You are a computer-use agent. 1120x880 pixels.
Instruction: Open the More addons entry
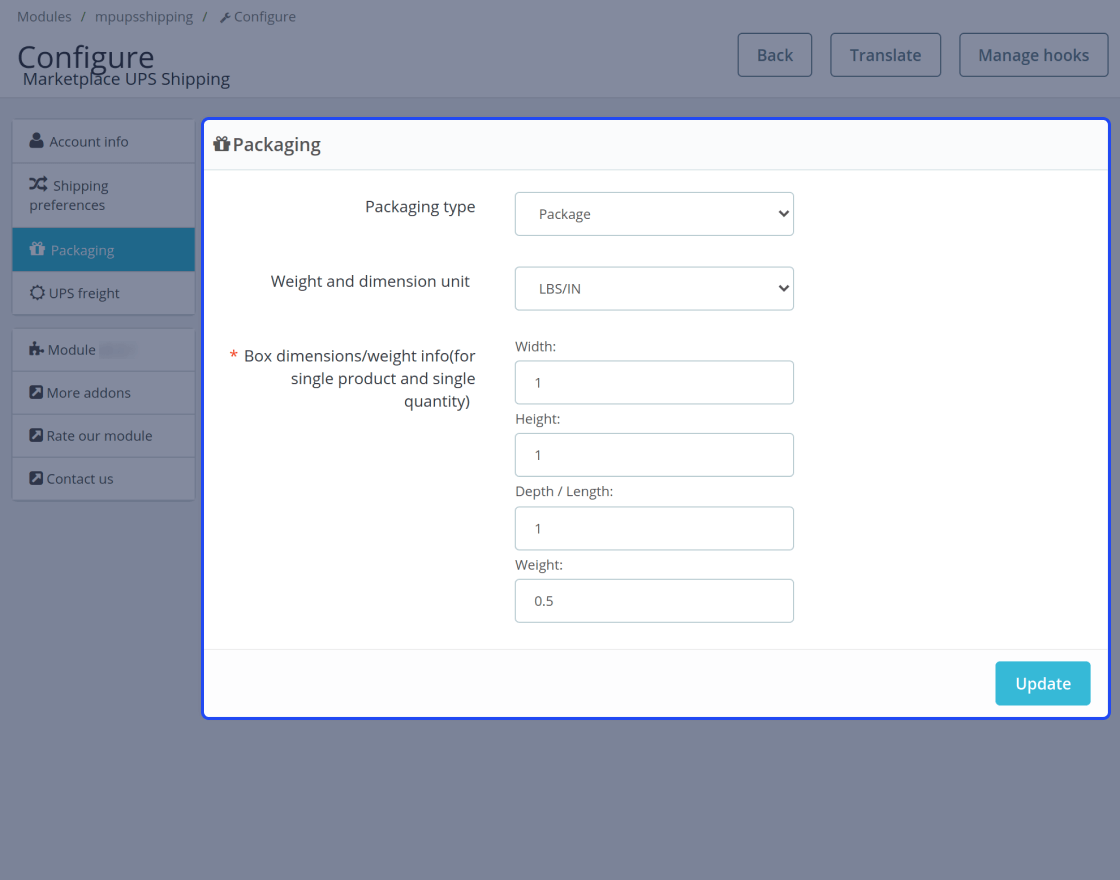click(104, 393)
